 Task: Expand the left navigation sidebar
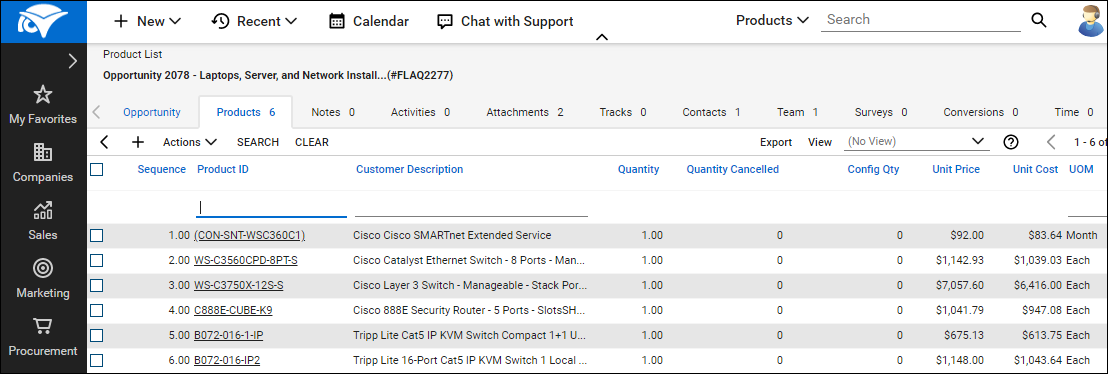click(x=72, y=62)
